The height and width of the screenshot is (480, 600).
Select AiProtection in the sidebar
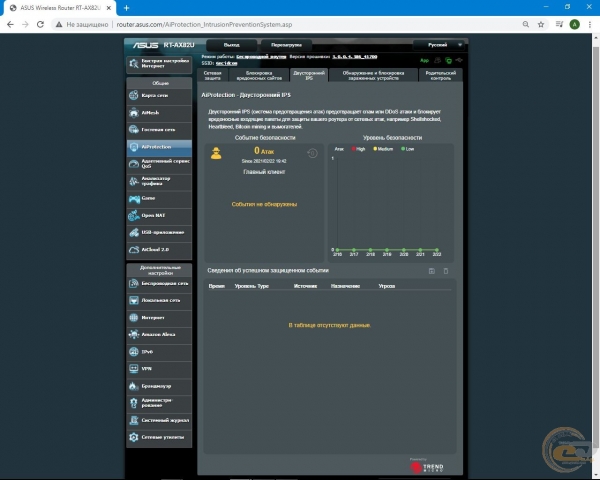[x=159, y=147]
